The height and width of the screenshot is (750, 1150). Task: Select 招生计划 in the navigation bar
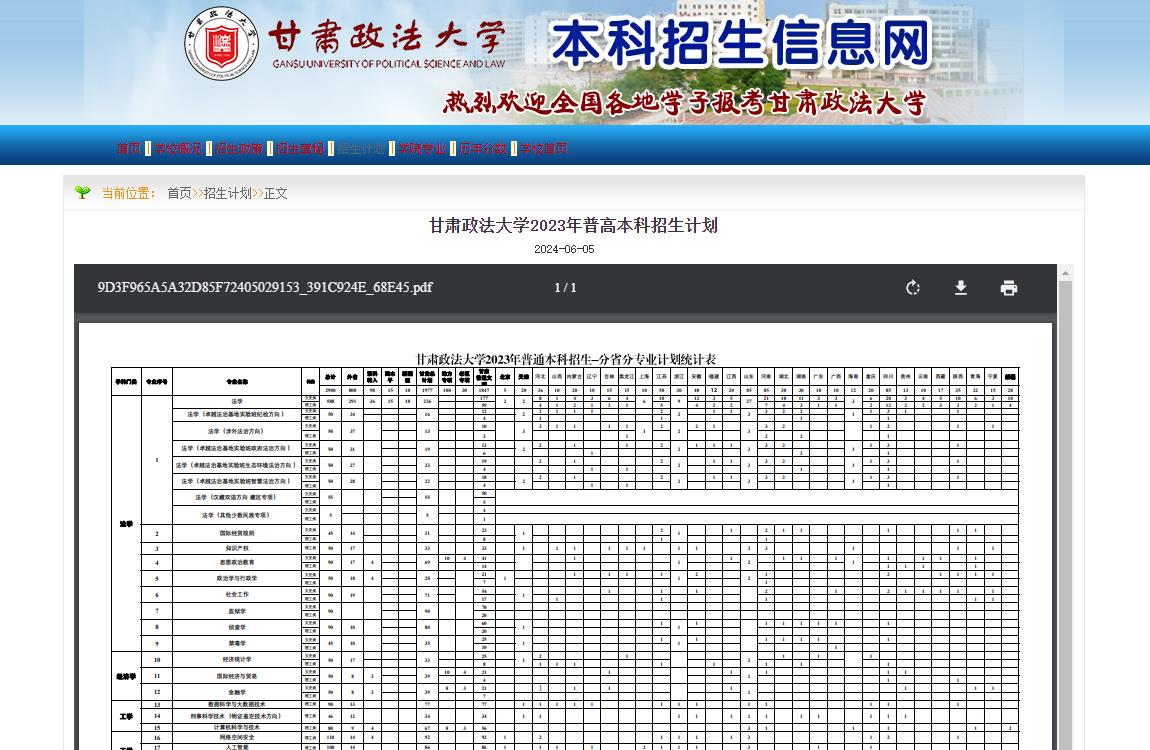tap(361, 148)
